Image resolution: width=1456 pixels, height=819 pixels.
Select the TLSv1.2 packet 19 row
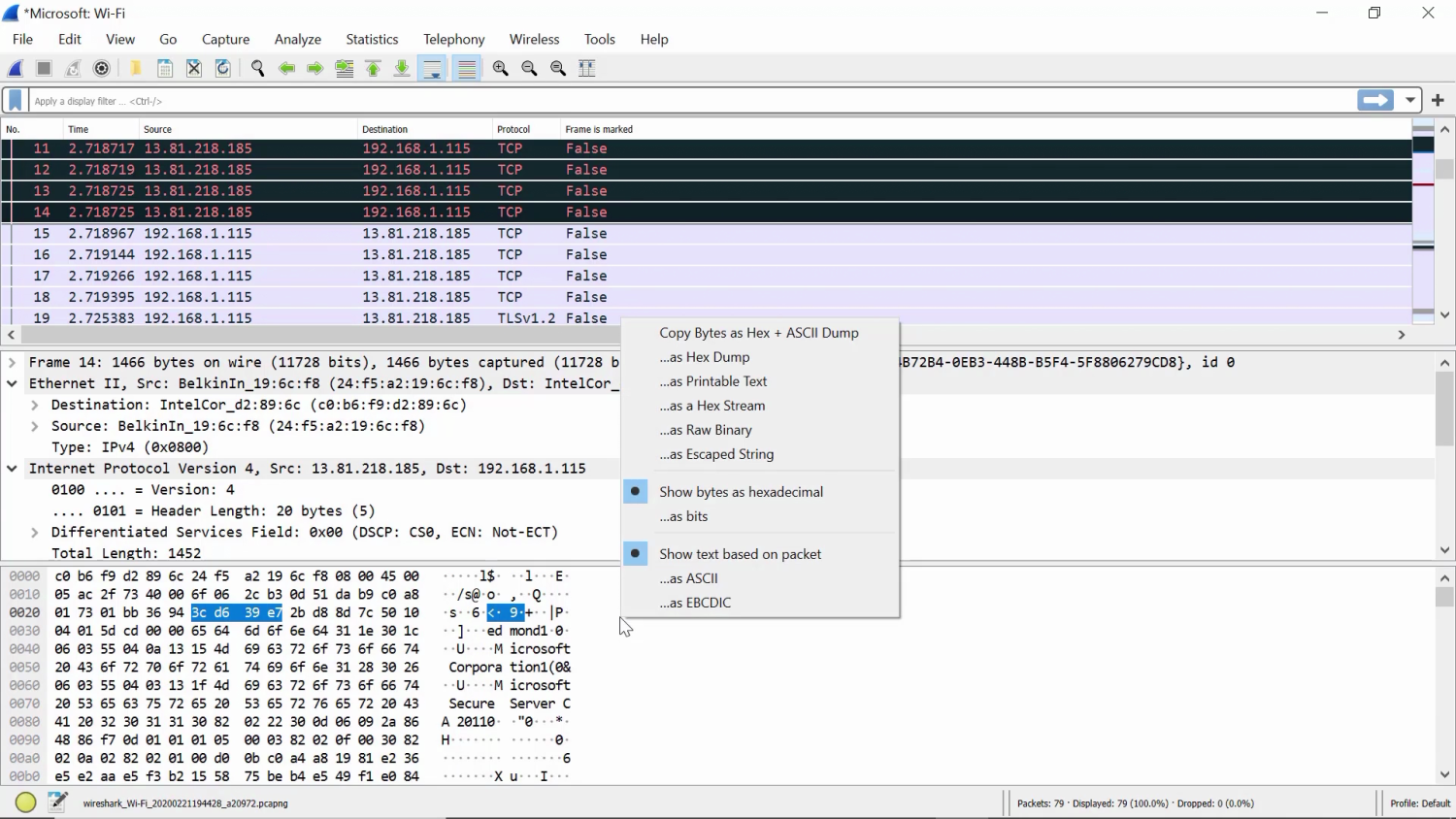point(707,317)
